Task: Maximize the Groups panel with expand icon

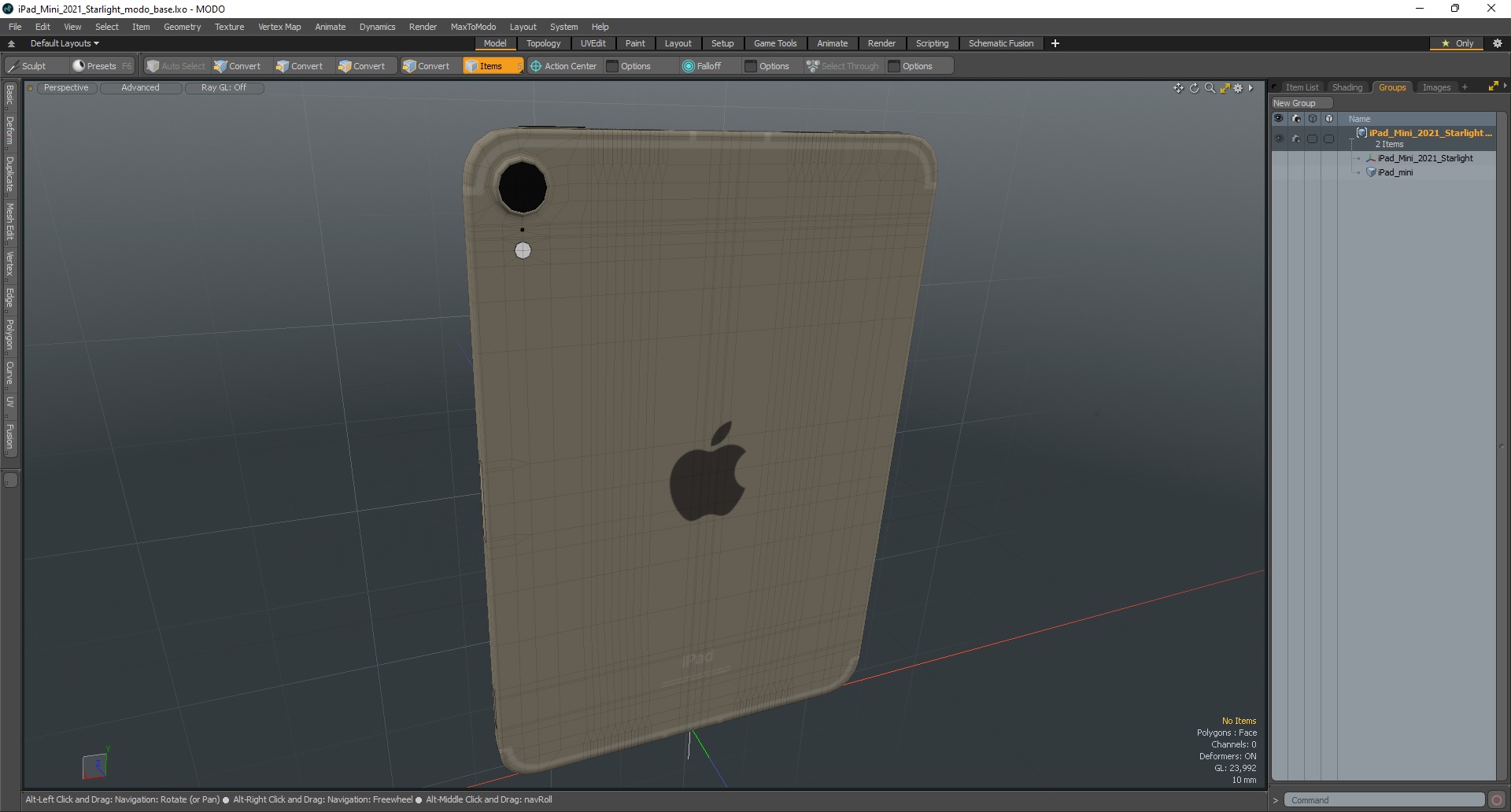Action: (1493, 87)
